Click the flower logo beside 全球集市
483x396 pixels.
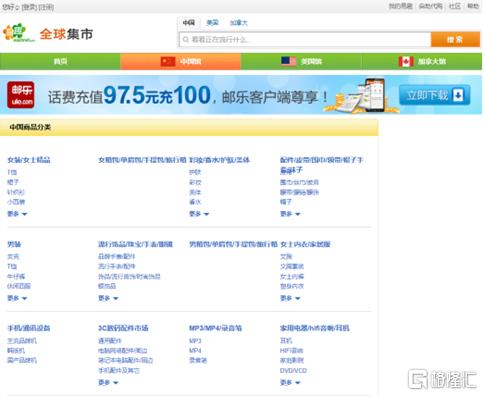click(x=18, y=33)
